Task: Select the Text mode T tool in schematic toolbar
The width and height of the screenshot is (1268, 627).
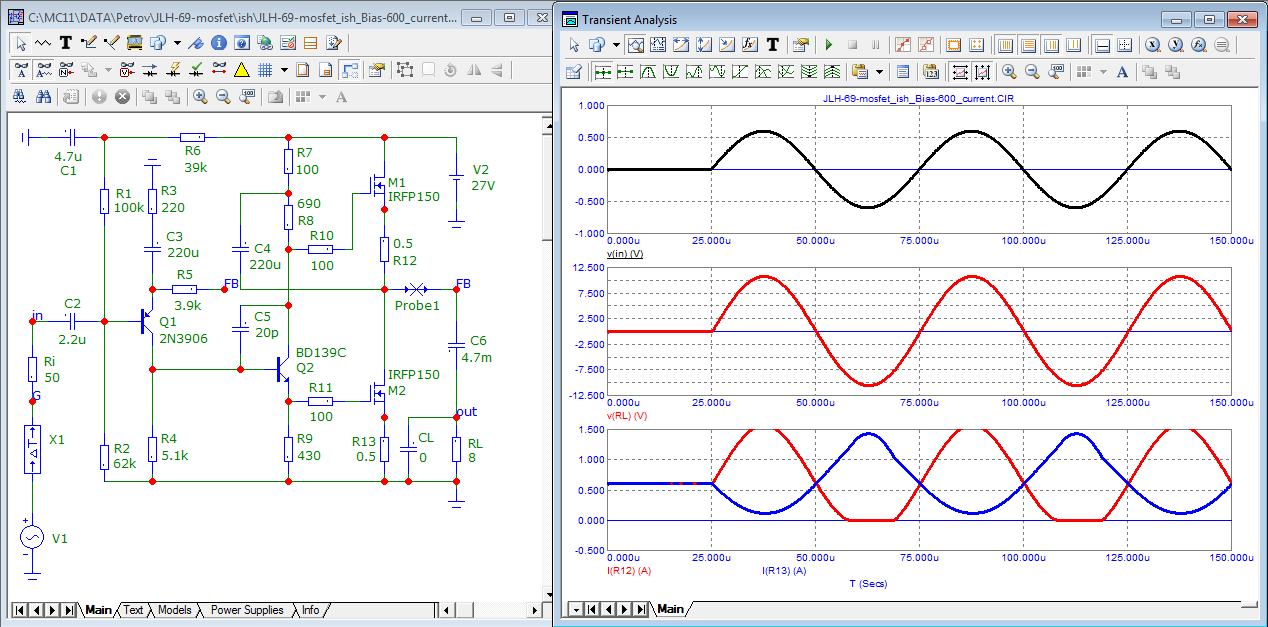Action: 66,43
